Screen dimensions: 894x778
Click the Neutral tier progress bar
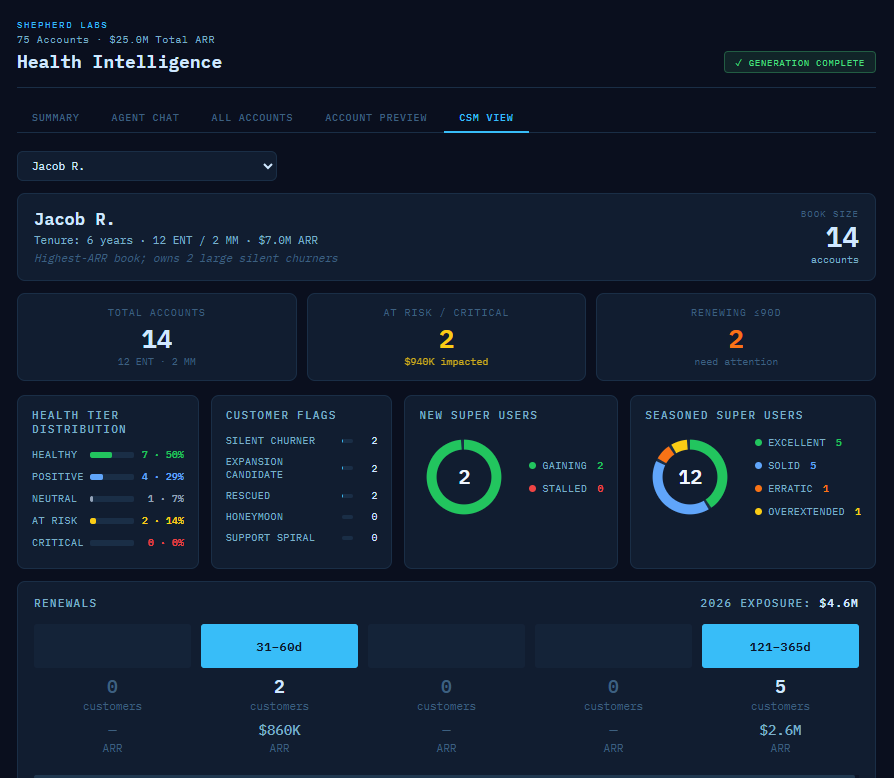112,499
